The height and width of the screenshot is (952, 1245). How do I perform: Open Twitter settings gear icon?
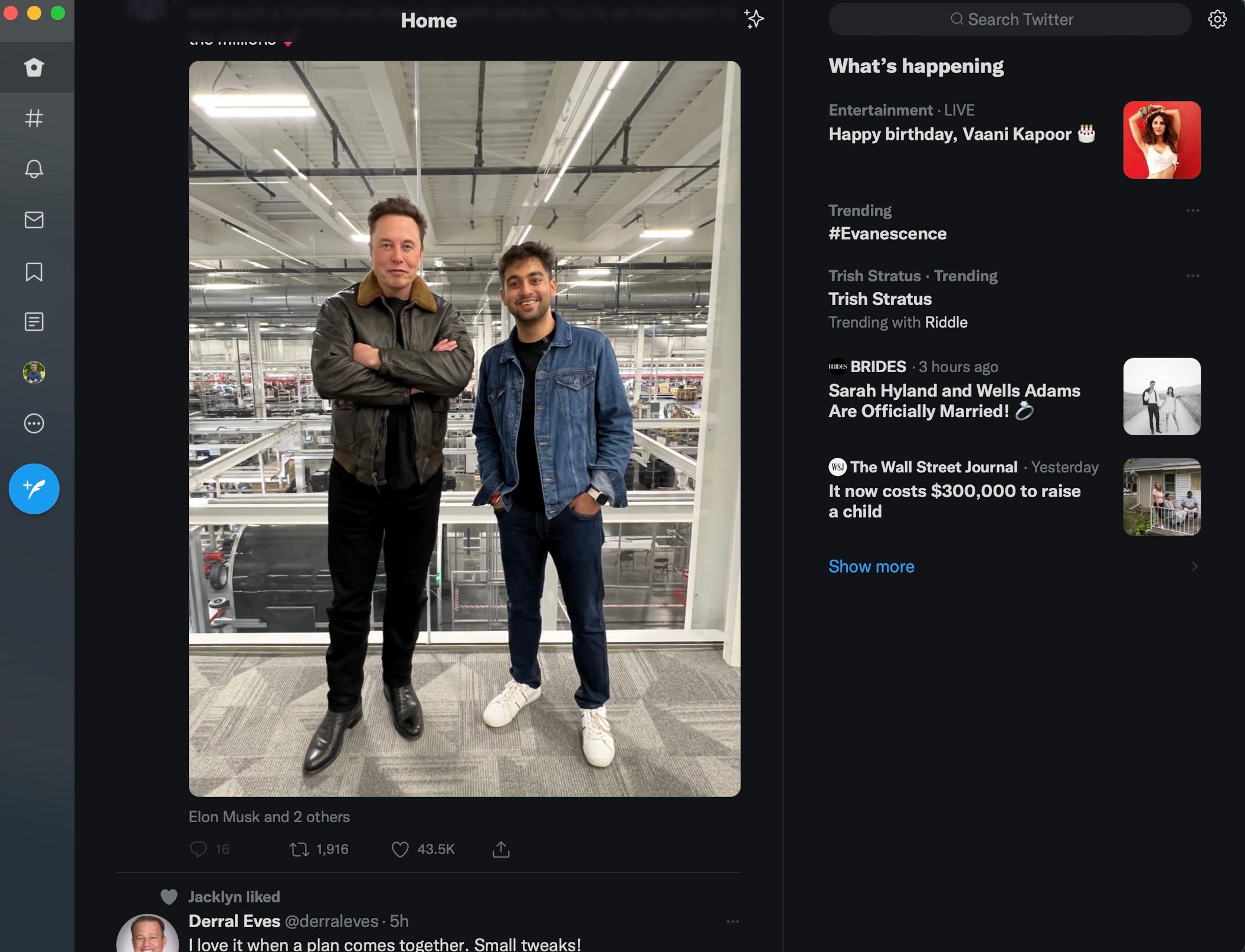pyautogui.click(x=1218, y=18)
